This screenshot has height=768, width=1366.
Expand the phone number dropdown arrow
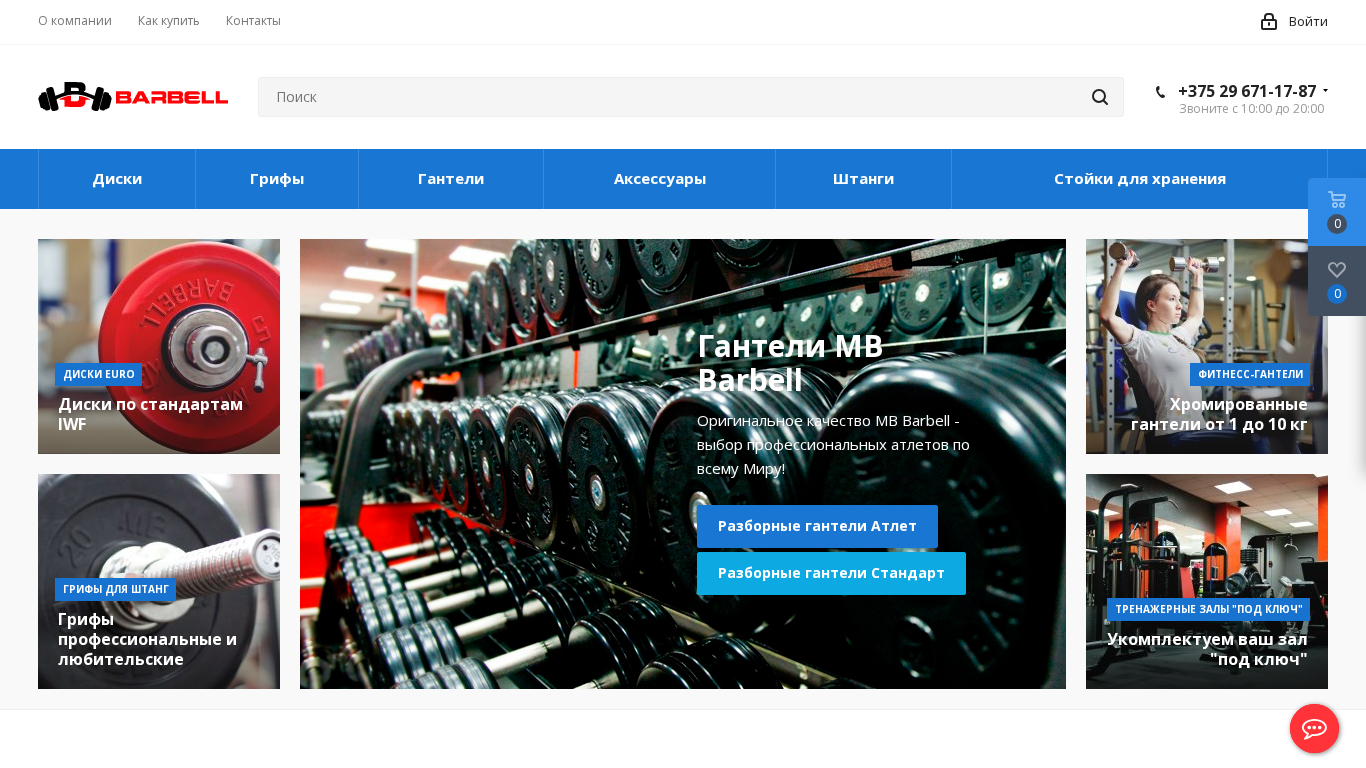pyautogui.click(x=1326, y=91)
